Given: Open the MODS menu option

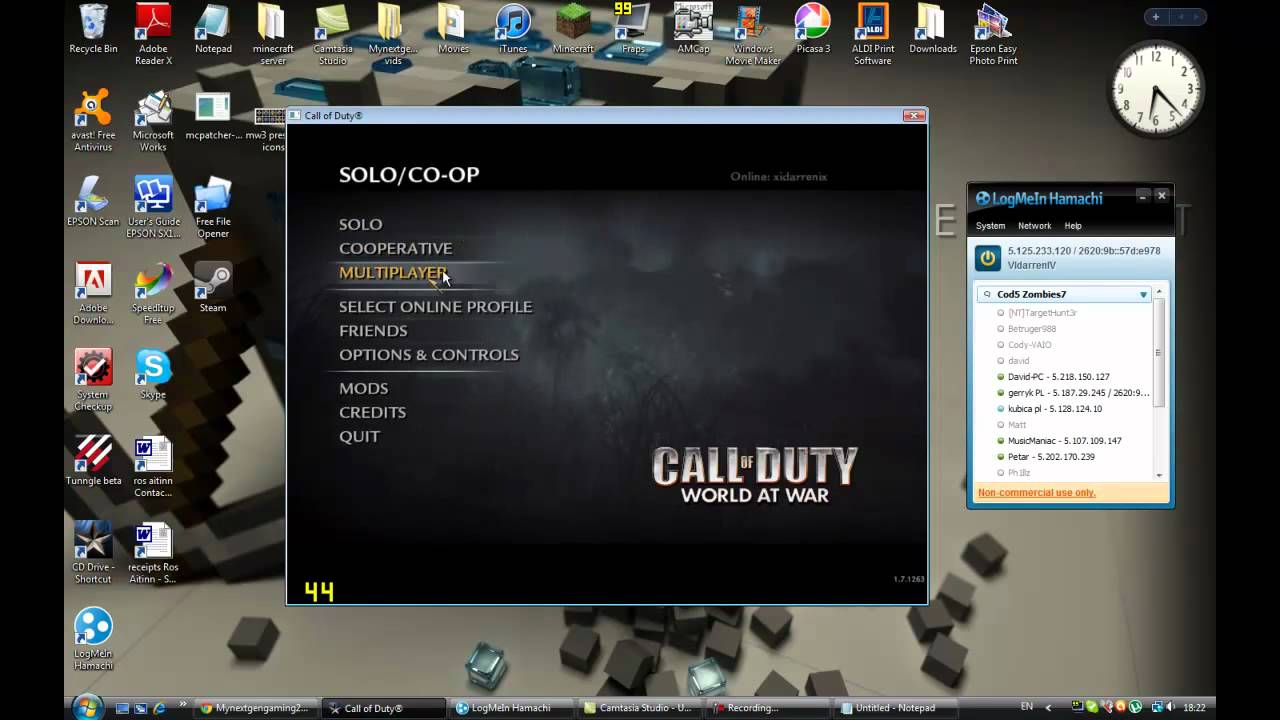Looking at the screenshot, I should point(363,389).
